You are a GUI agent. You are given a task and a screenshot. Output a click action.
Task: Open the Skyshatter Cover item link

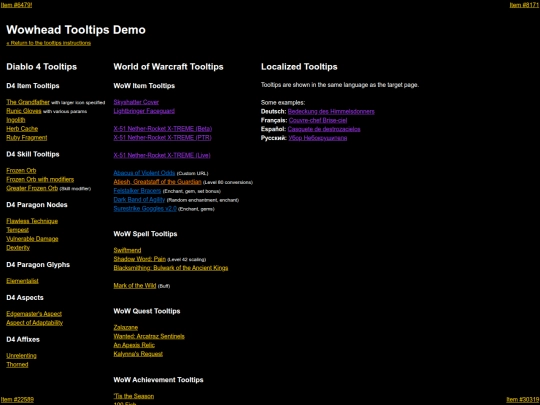pyautogui.click(x=136, y=102)
